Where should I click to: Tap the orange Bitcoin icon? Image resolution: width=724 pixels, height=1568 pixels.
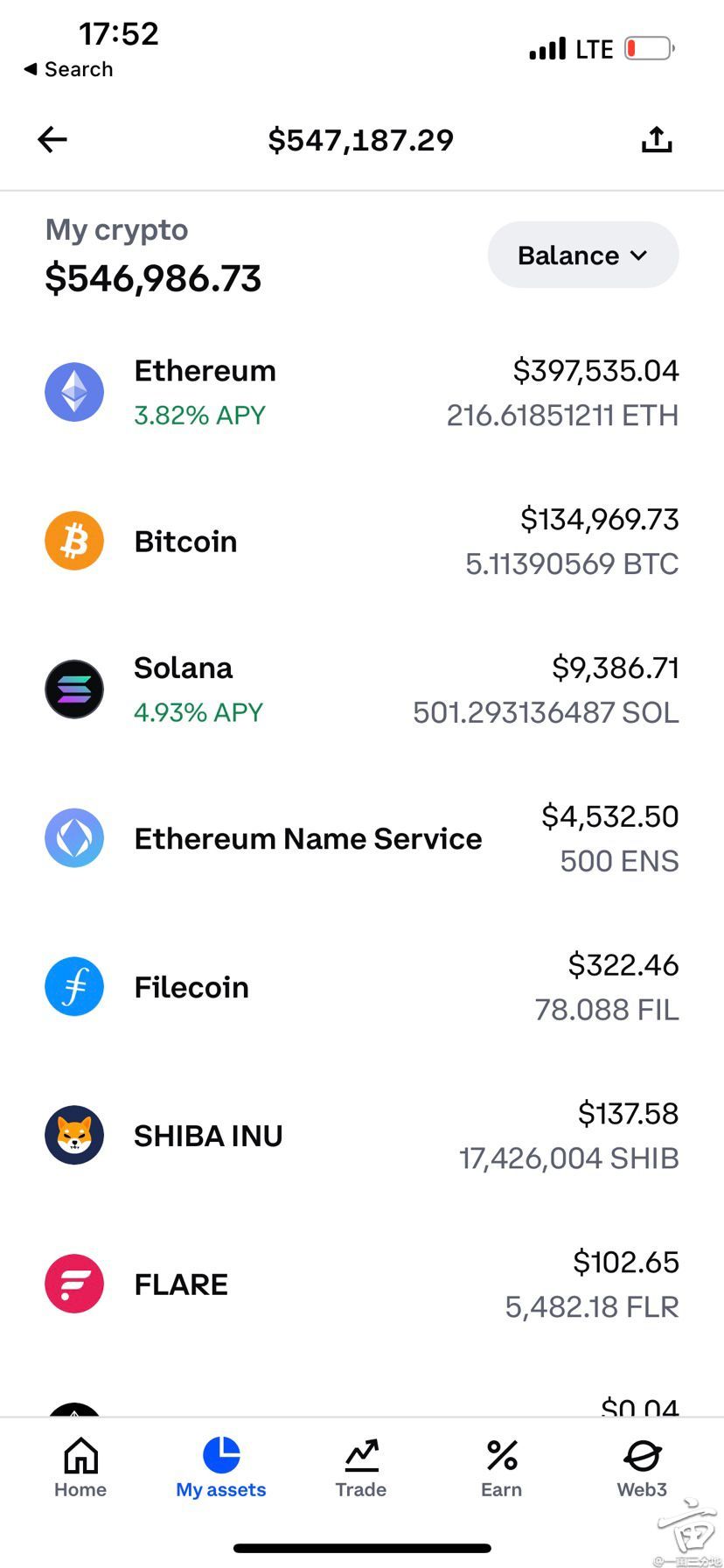(x=74, y=541)
